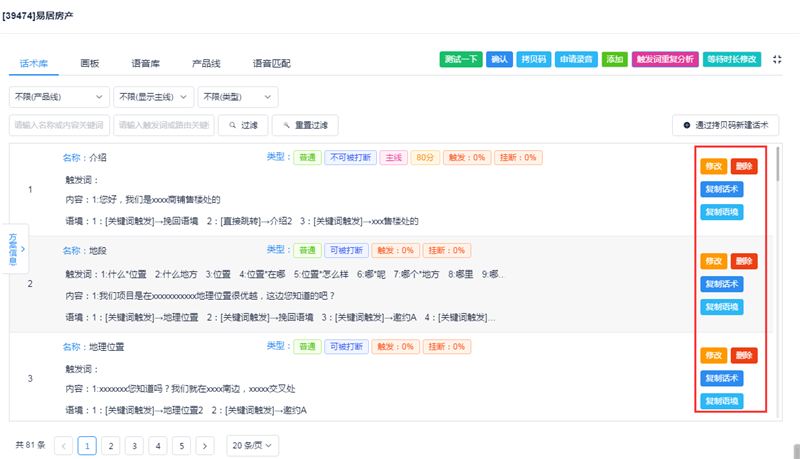
Task: Click 通过拷贝码新建话术 button
Action: coord(725,126)
